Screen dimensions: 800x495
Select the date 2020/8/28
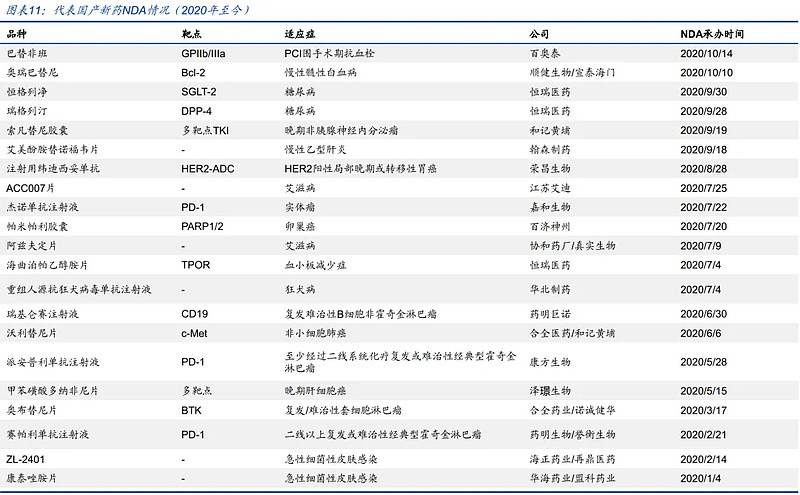(x=704, y=169)
